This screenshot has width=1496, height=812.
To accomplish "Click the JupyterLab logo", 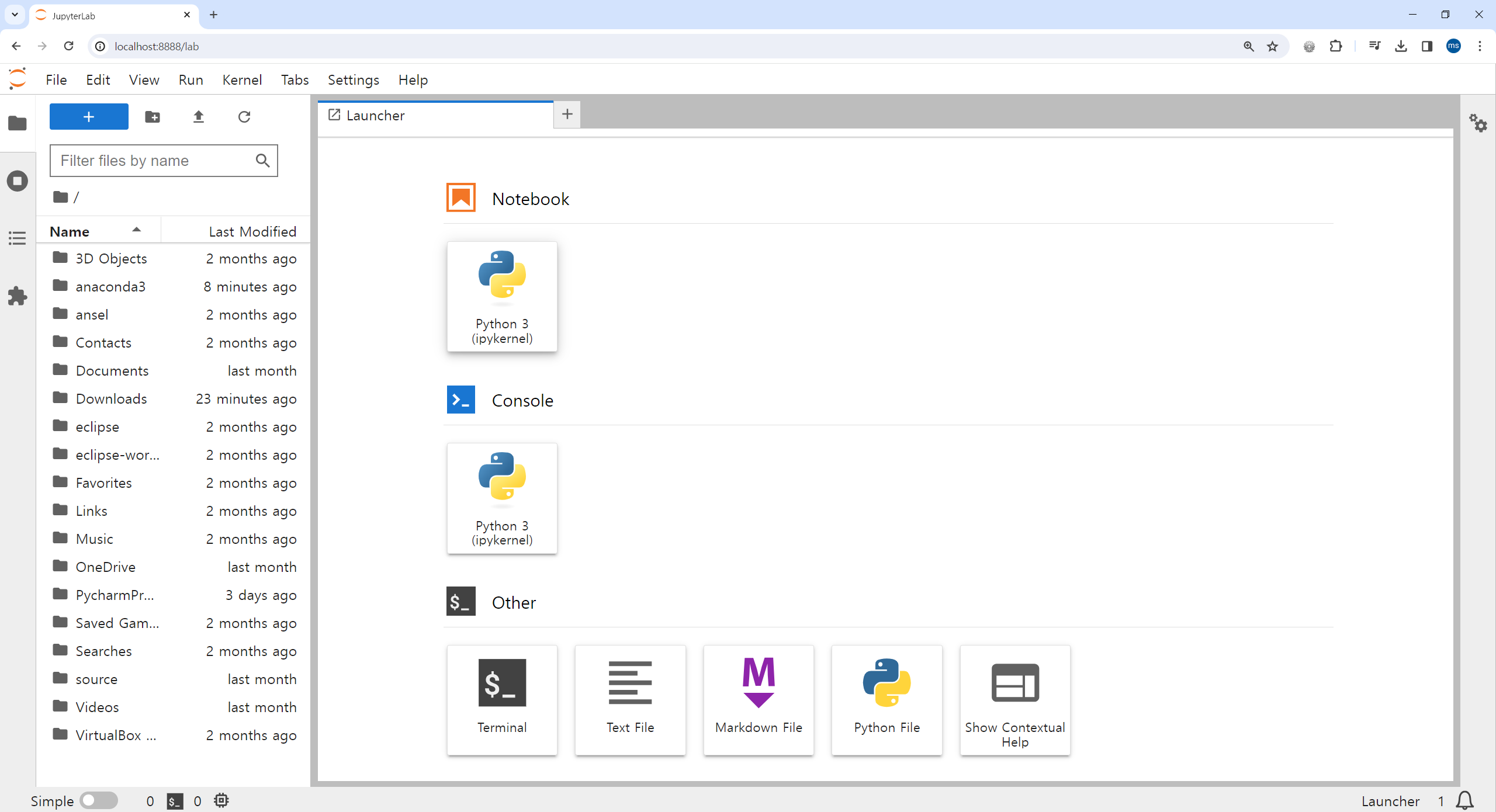I will [x=18, y=79].
